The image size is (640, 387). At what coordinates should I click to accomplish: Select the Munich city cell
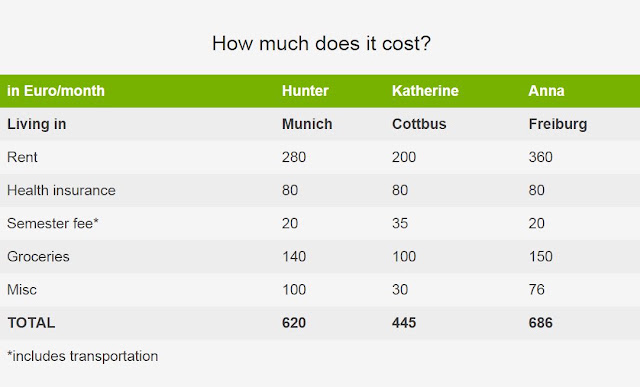[x=307, y=124]
